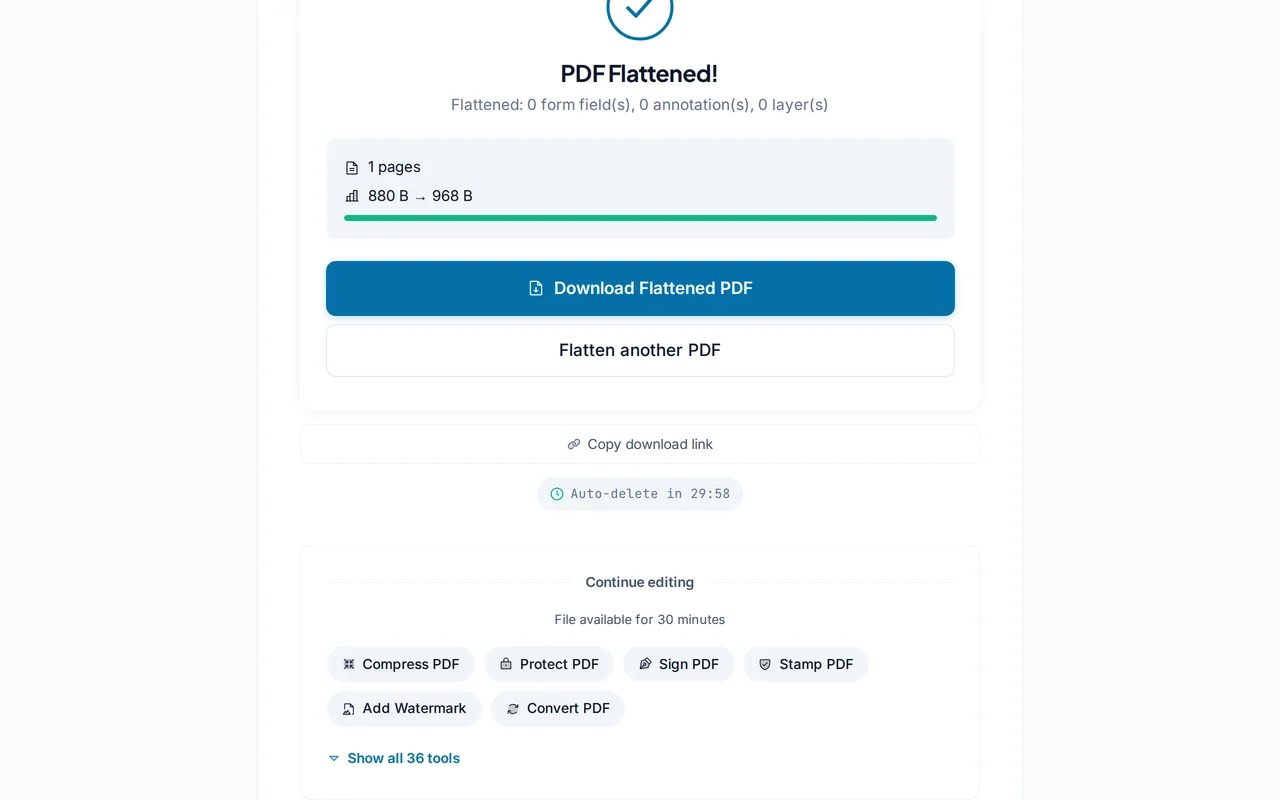Click the watermark icon on Add Watermark

pyautogui.click(x=349, y=709)
